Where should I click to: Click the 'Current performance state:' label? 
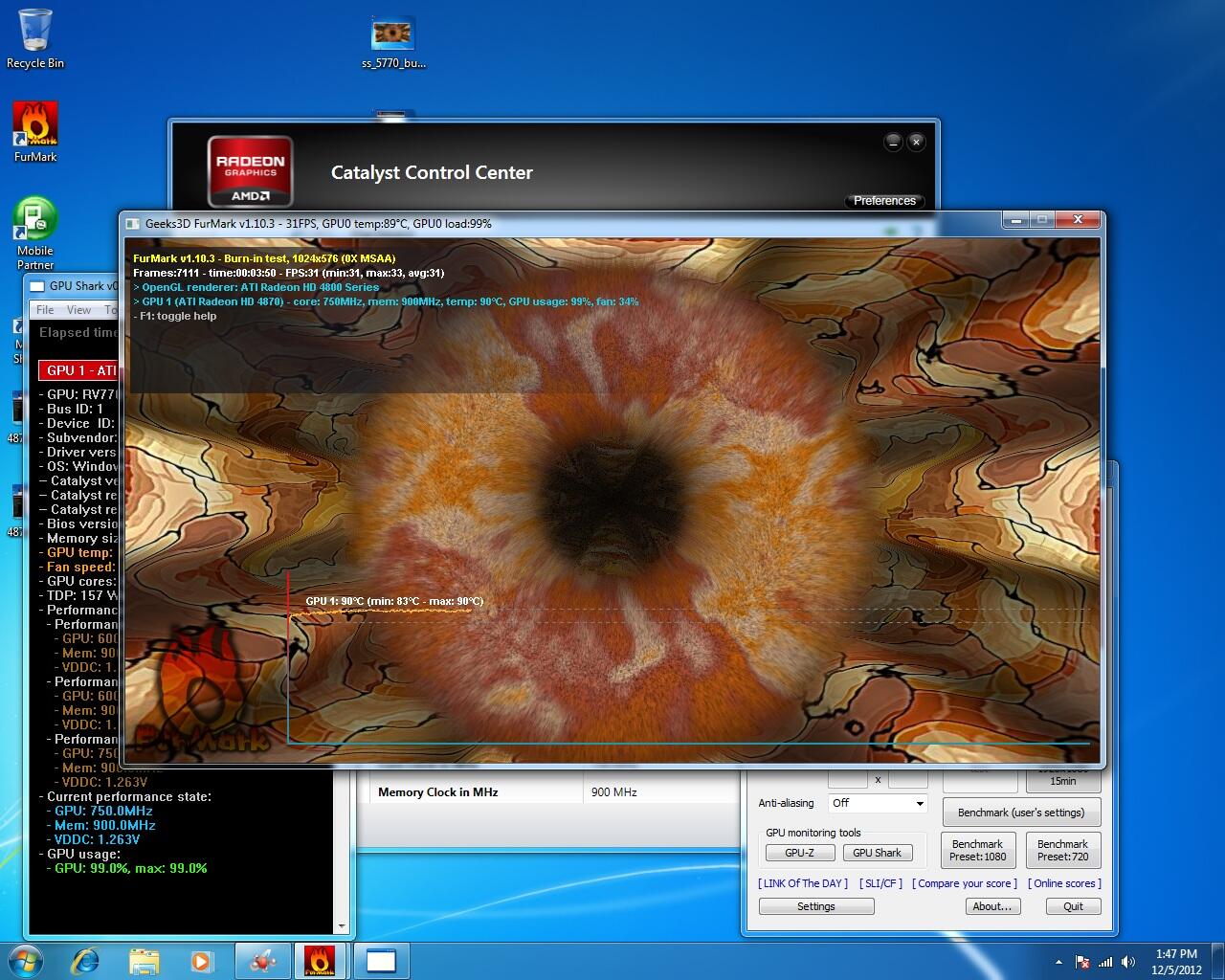tap(125, 796)
